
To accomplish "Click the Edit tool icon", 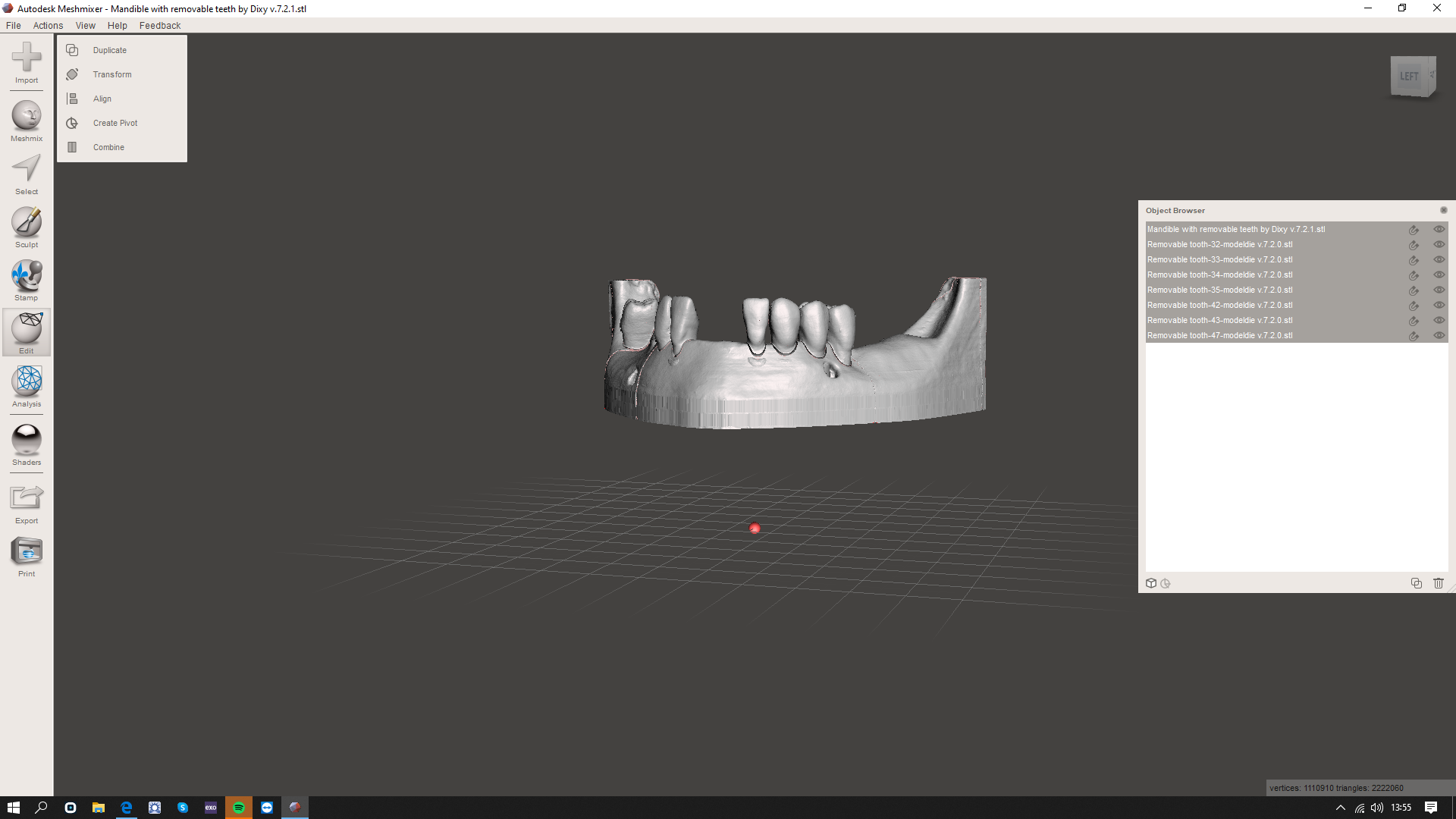I will (x=26, y=331).
